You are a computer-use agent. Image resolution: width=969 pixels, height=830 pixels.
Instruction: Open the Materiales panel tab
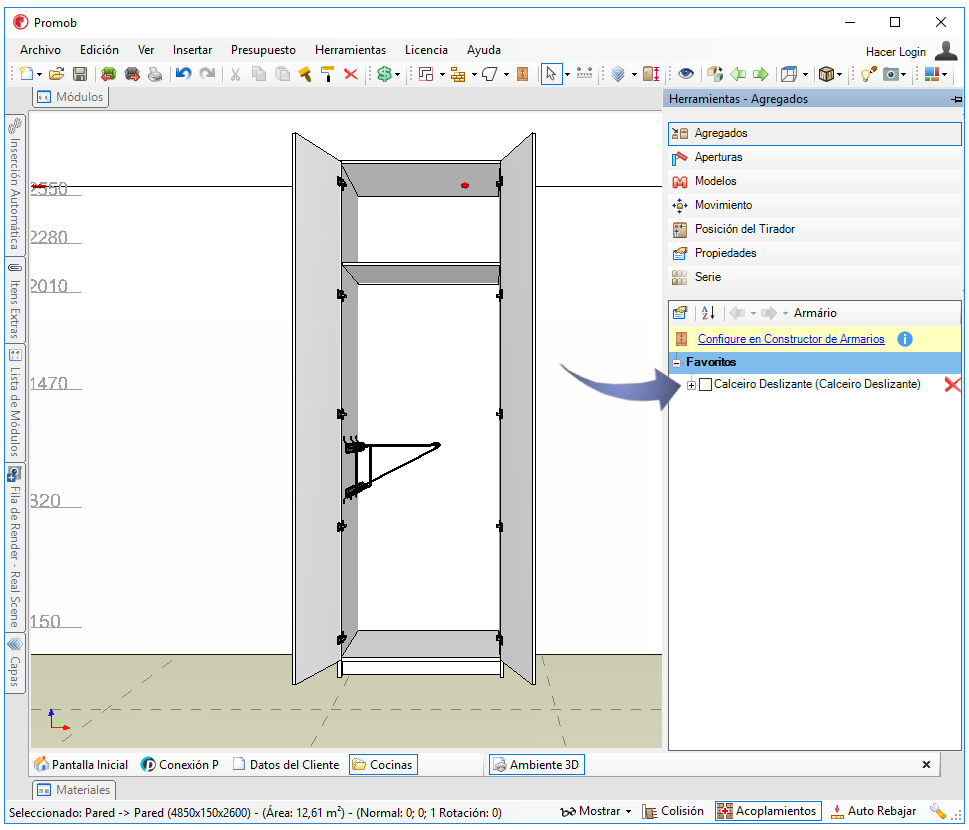pyautogui.click(x=74, y=790)
